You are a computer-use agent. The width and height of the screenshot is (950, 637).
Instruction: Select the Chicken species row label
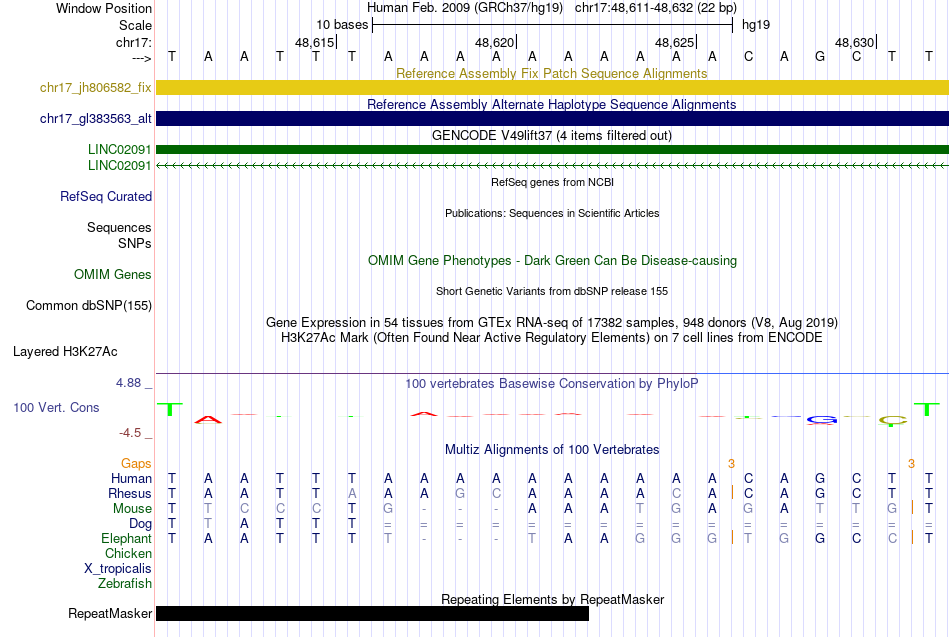[x=128, y=554]
